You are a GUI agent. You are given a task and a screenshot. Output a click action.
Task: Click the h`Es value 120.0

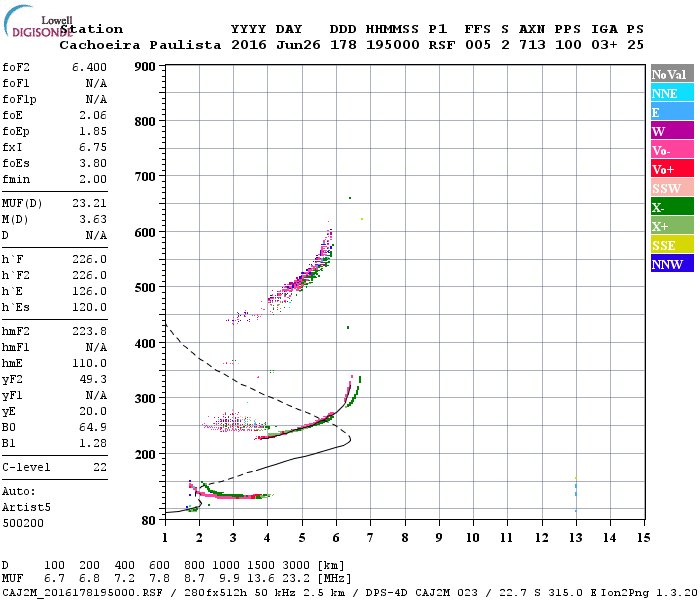coord(89,308)
